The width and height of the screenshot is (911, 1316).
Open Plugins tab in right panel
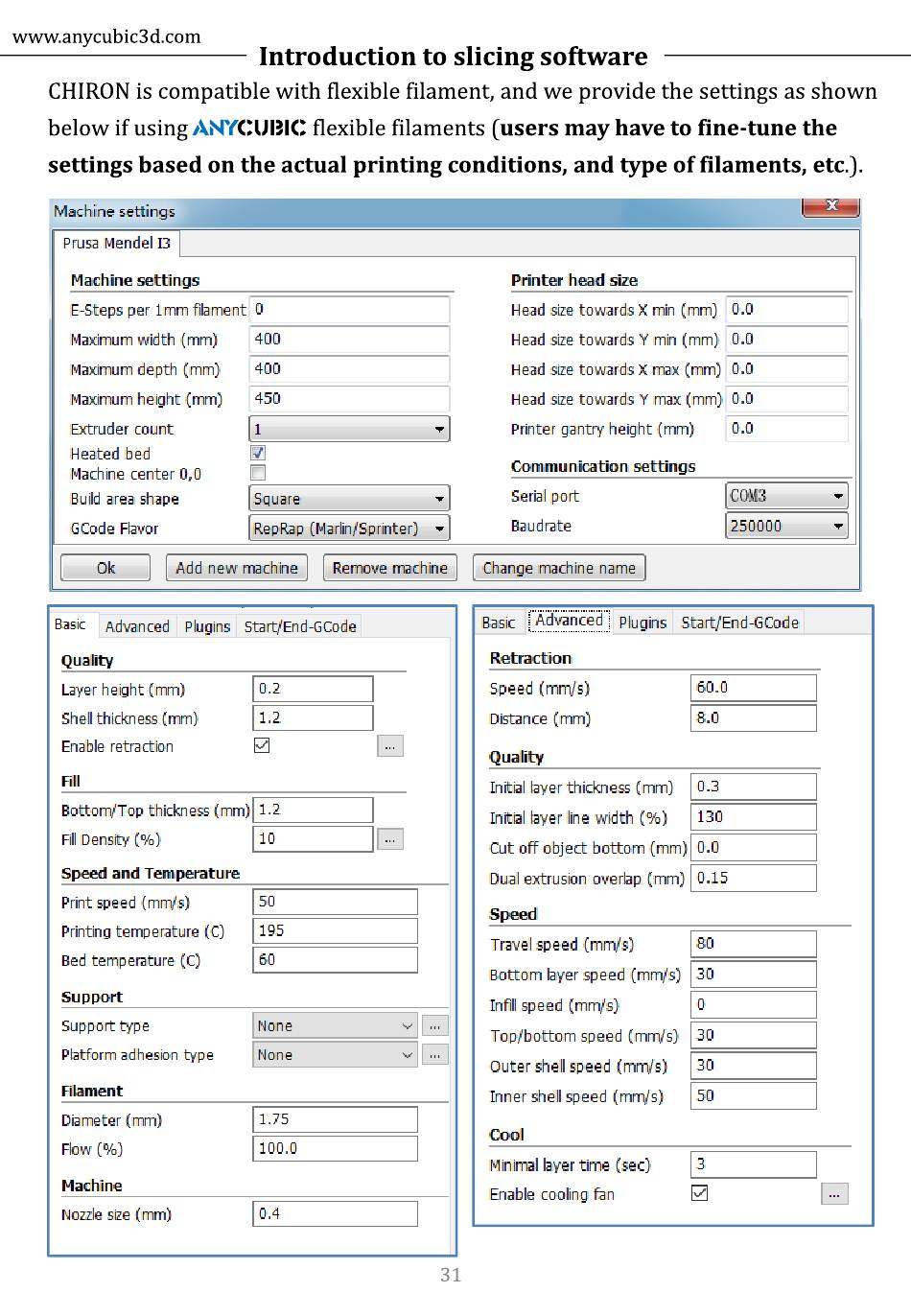click(642, 623)
